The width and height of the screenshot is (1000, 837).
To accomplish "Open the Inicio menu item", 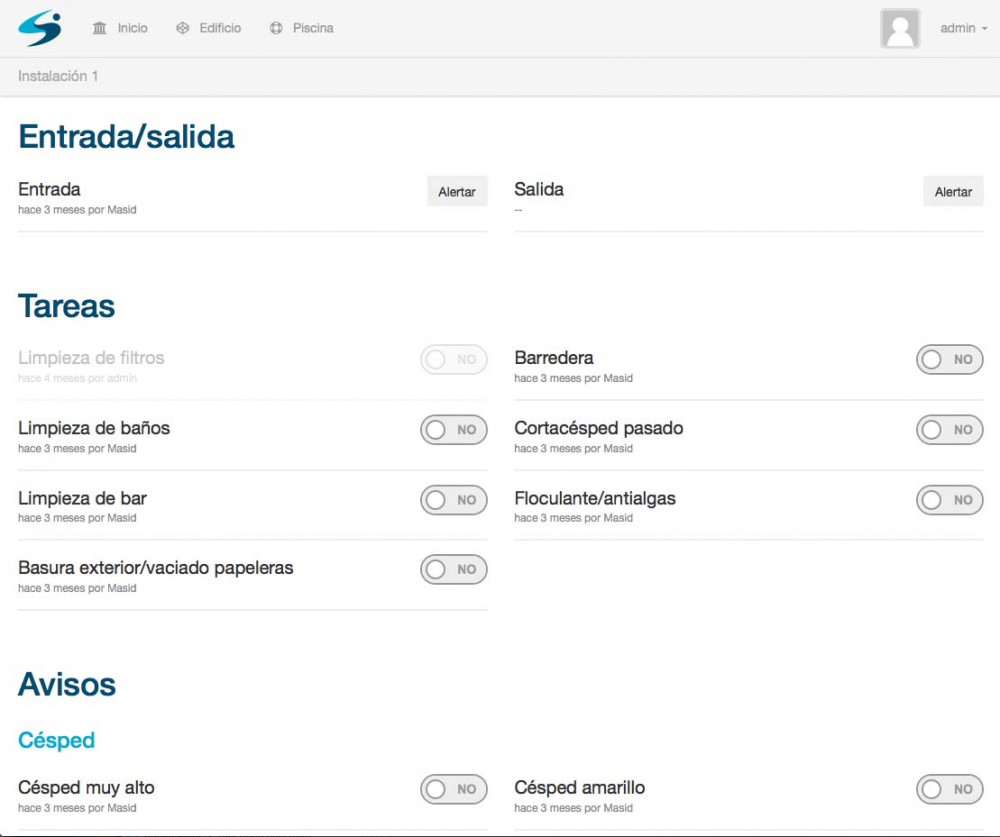I will point(132,28).
